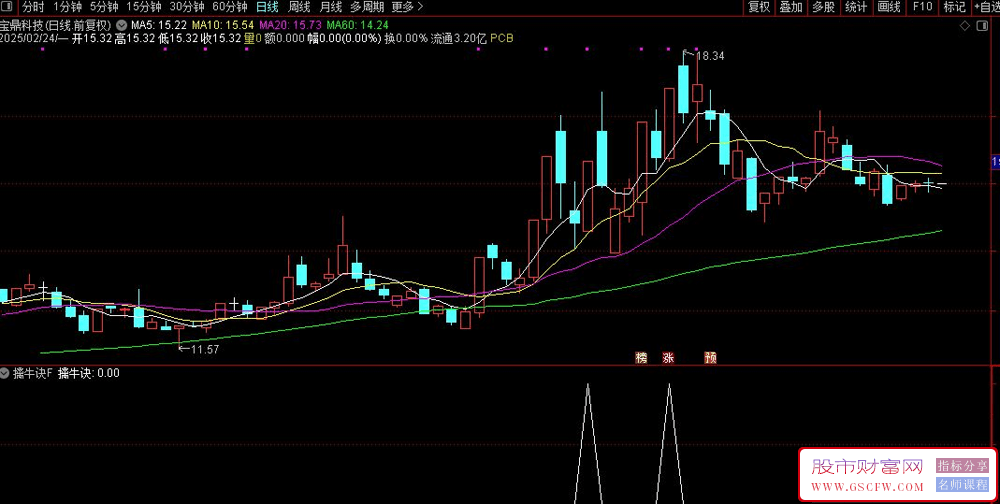Open the WWW.GSCFW.COM link
This screenshot has width=1000, height=504.
(867, 486)
